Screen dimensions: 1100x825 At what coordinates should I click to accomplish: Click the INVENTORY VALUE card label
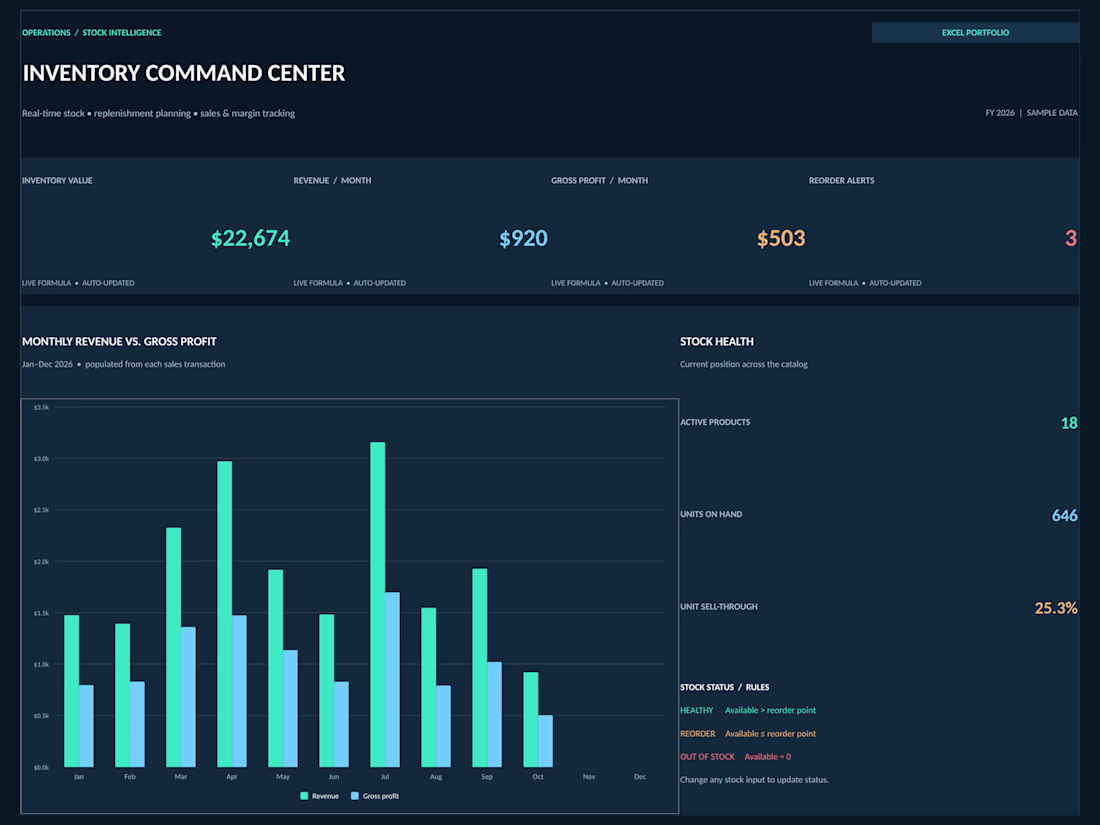coord(57,180)
